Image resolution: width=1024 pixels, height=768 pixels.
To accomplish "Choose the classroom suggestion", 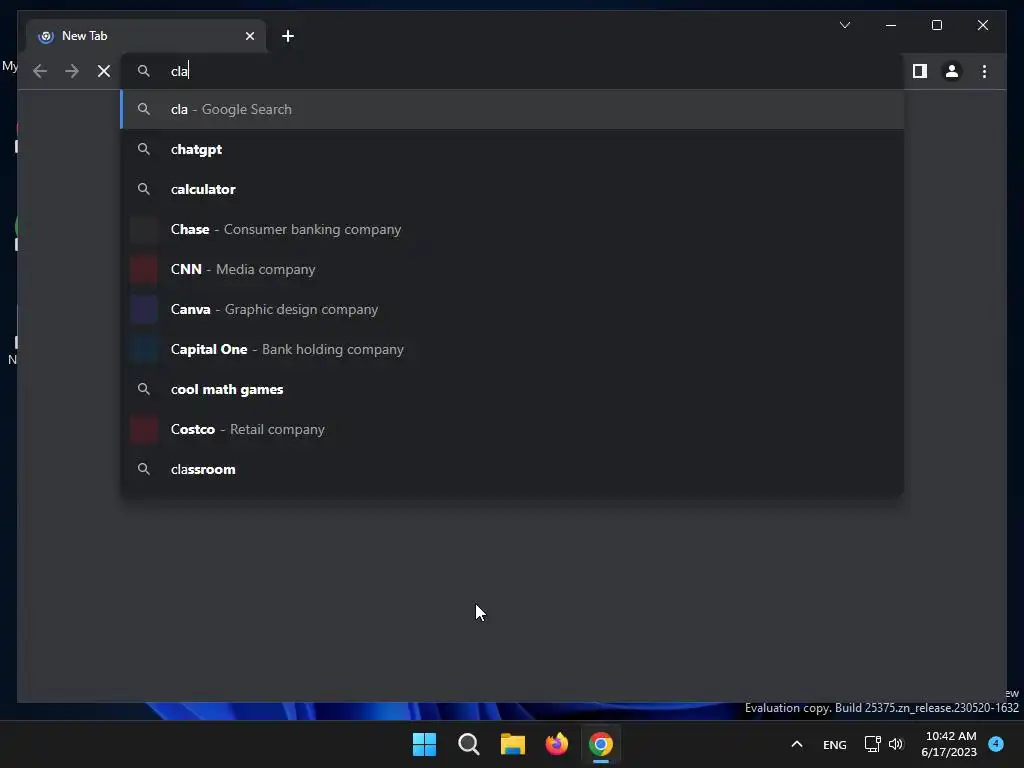I will [x=512, y=470].
